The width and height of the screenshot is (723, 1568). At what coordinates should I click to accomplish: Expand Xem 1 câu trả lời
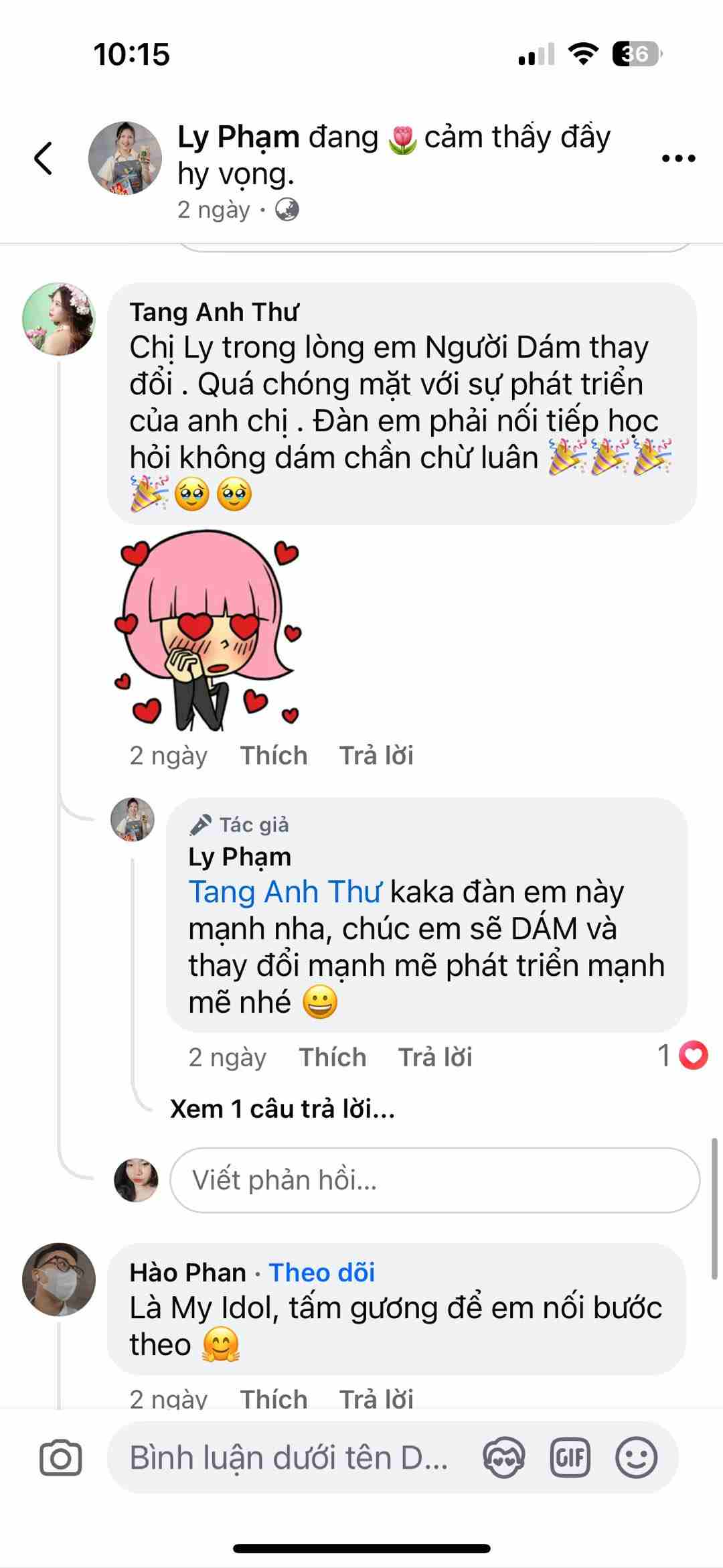[283, 1109]
